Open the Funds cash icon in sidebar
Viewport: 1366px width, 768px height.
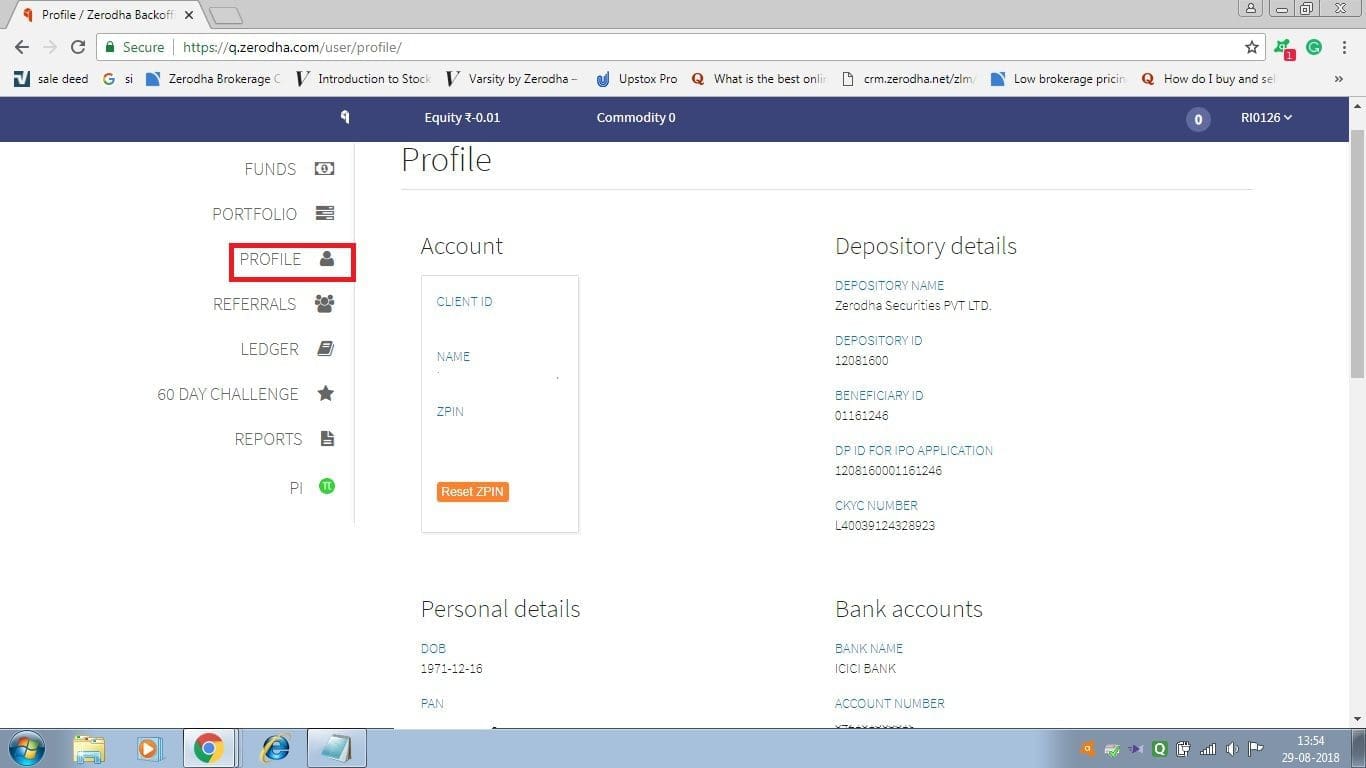(324, 169)
